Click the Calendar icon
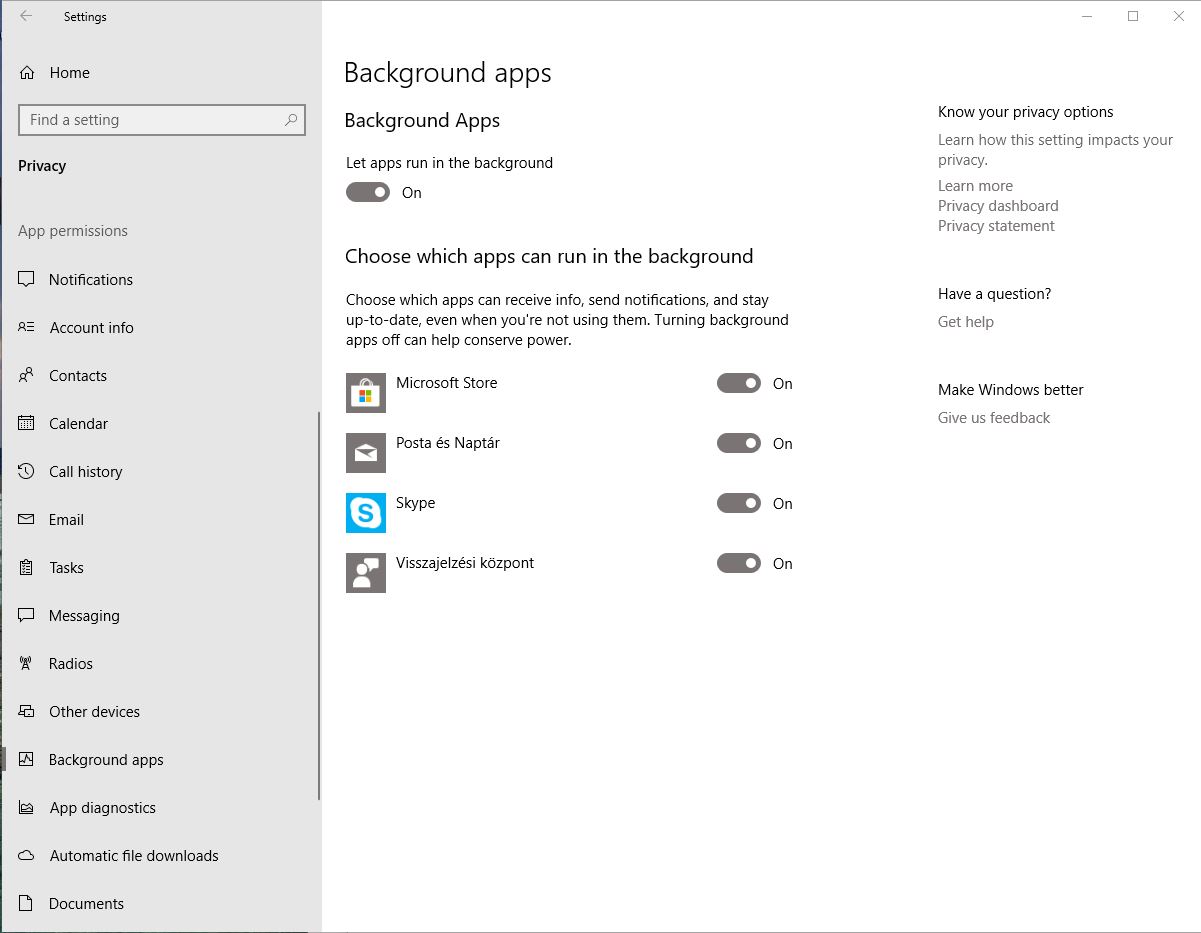The width and height of the screenshot is (1201, 933). [x=27, y=424]
